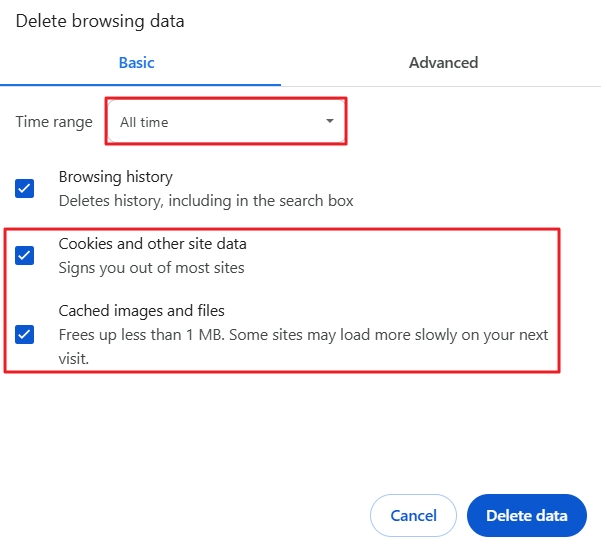Click the 'All time' selected value
This screenshot has height=549, width=601.
pos(145,122)
